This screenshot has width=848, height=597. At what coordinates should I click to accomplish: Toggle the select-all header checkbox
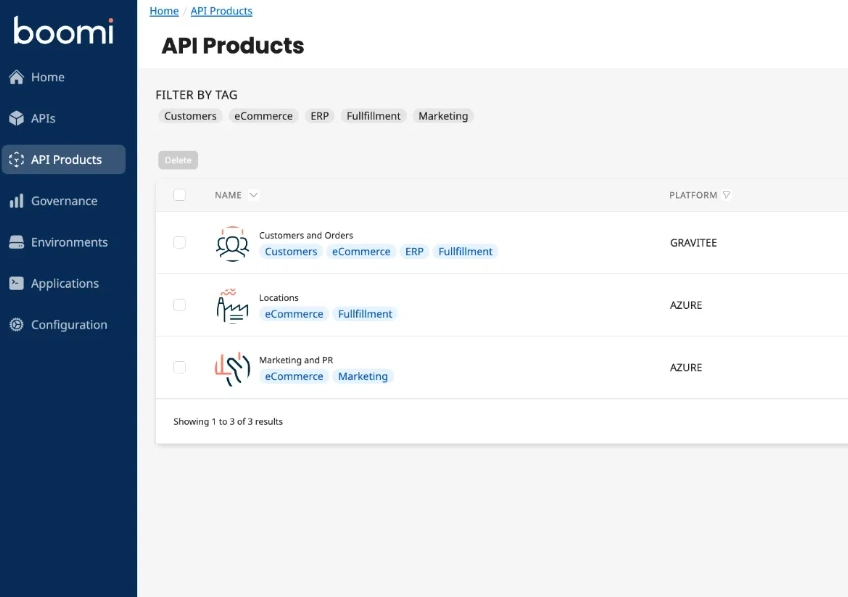coord(180,195)
